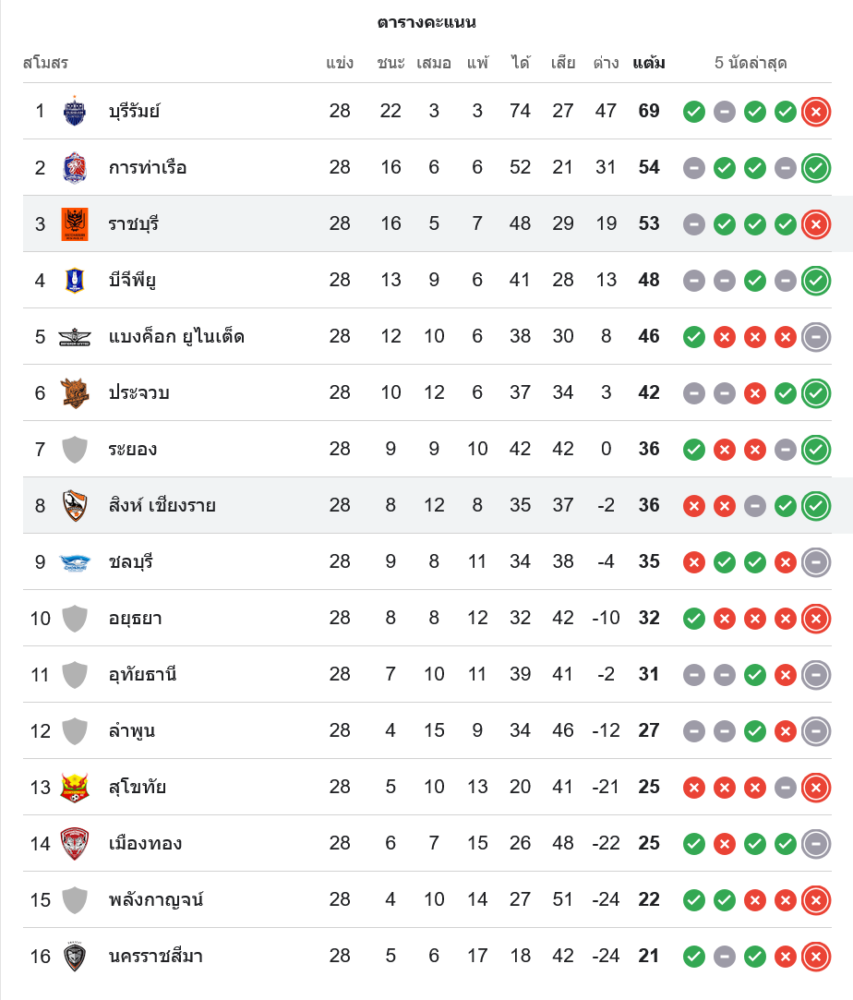Screen dimensions: 853x1000
Task: Click the แบงค็อก ยูไนเต็ด wings logo
Action: [75, 337]
